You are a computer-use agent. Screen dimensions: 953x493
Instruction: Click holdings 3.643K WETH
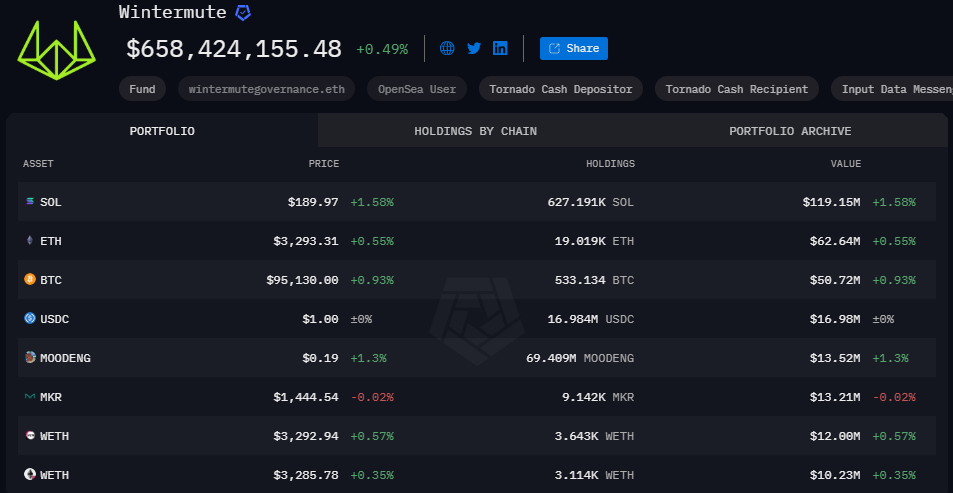pyautogui.click(x=594, y=436)
